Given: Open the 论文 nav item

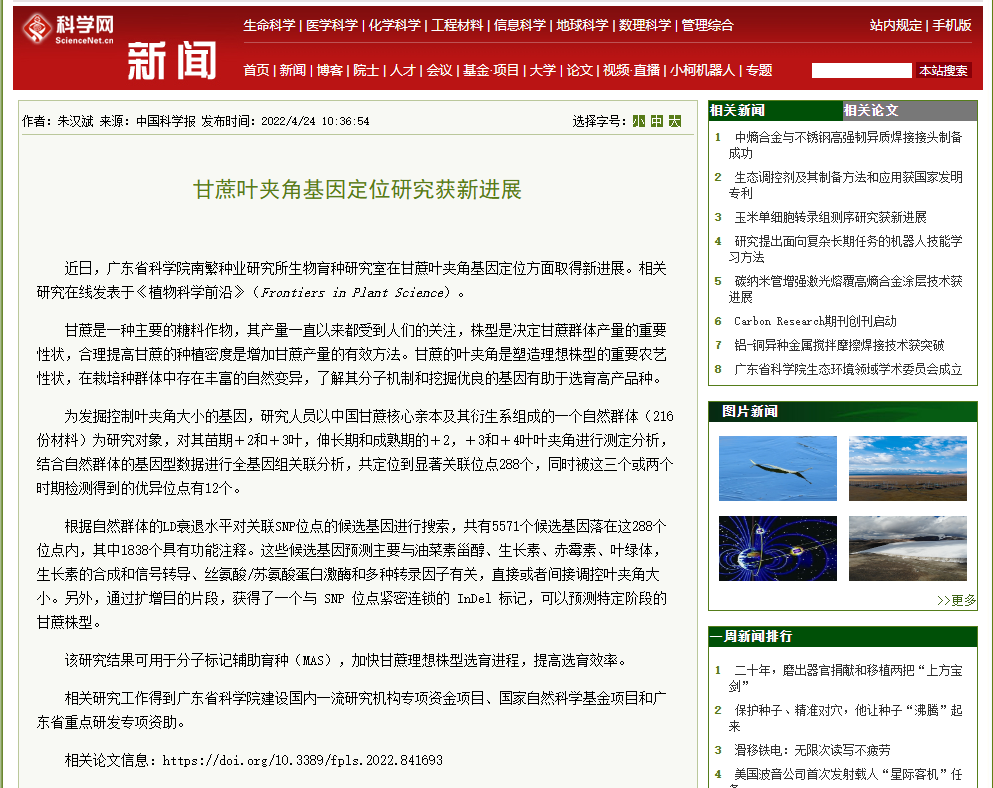Looking at the screenshot, I should pos(579,70).
